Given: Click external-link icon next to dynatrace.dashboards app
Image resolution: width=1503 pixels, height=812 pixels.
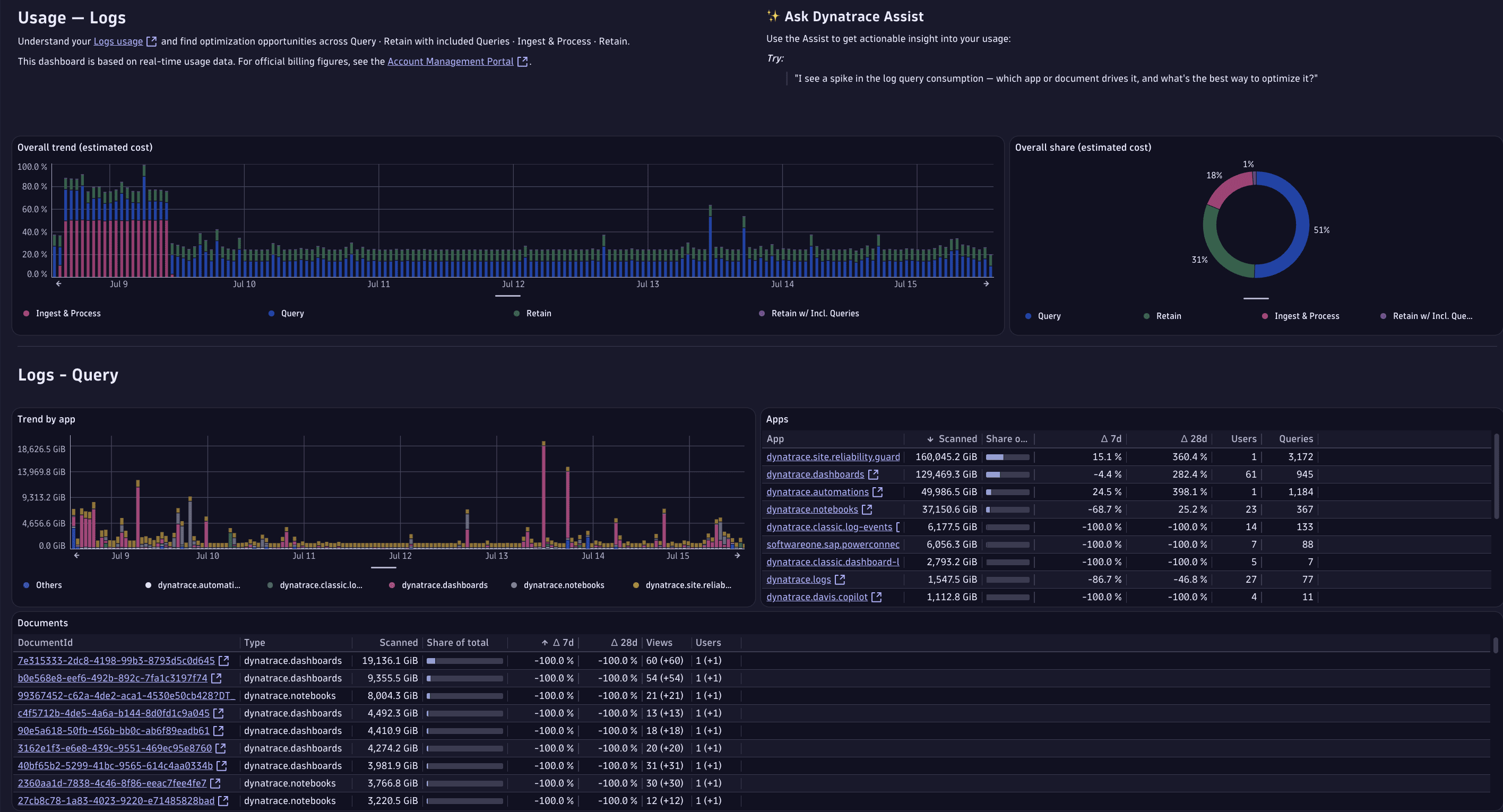Looking at the screenshot, I should (x=873, y=474).
